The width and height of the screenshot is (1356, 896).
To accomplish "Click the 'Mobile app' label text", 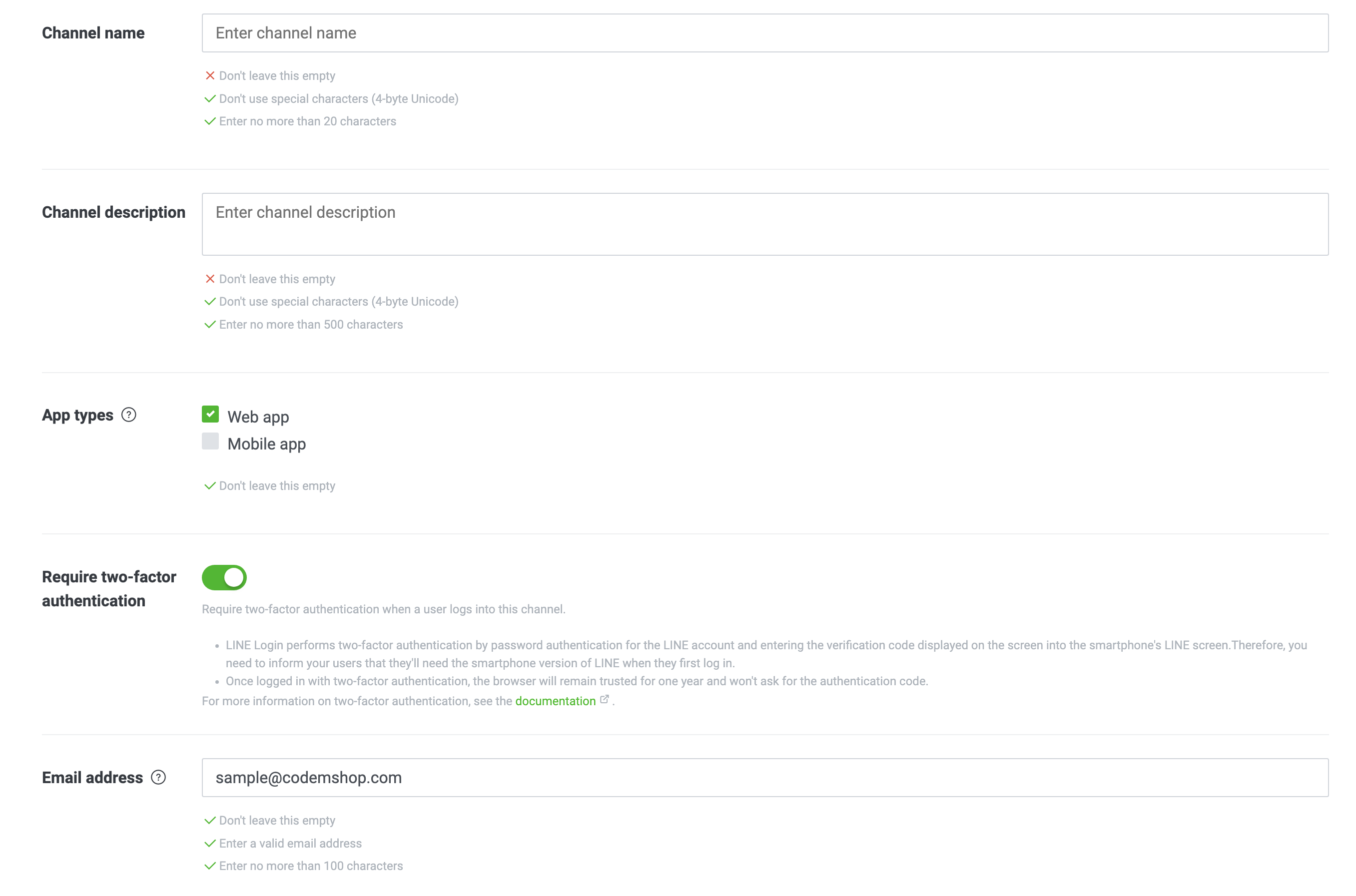I will tap(266, 444).
